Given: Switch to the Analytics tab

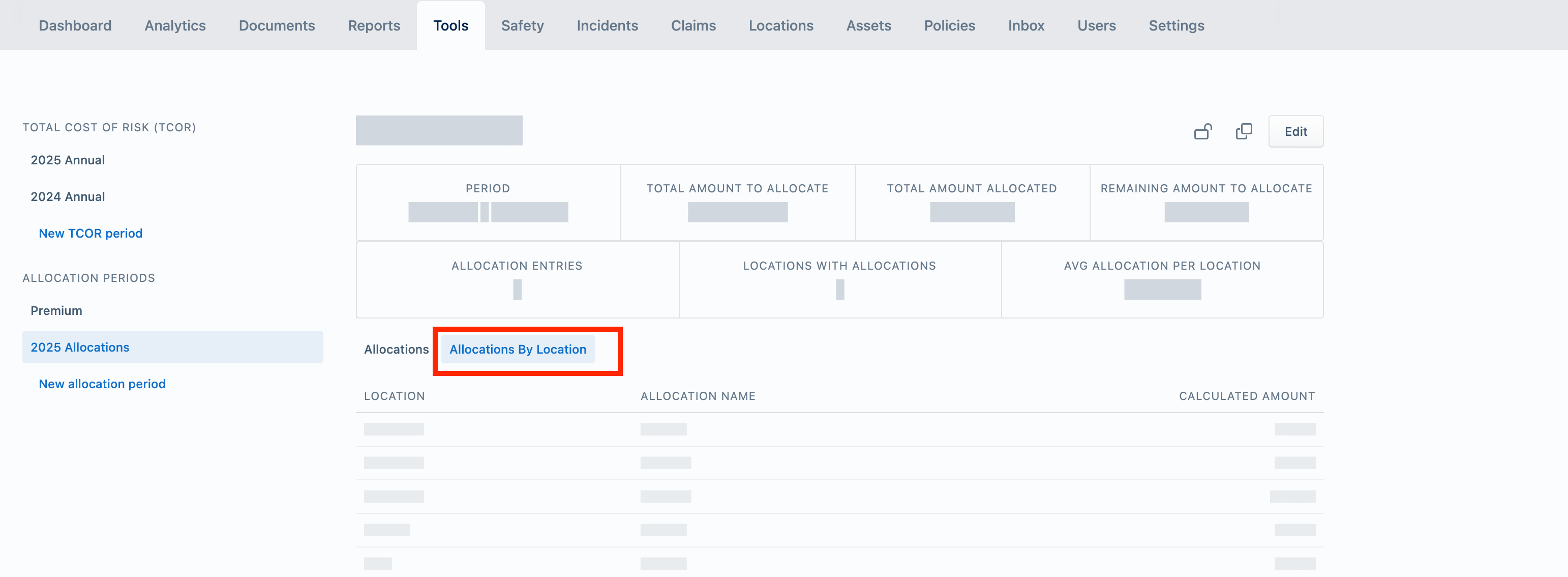Looking at the screenshot, I should pyautogui.click(x=175, y=25).
